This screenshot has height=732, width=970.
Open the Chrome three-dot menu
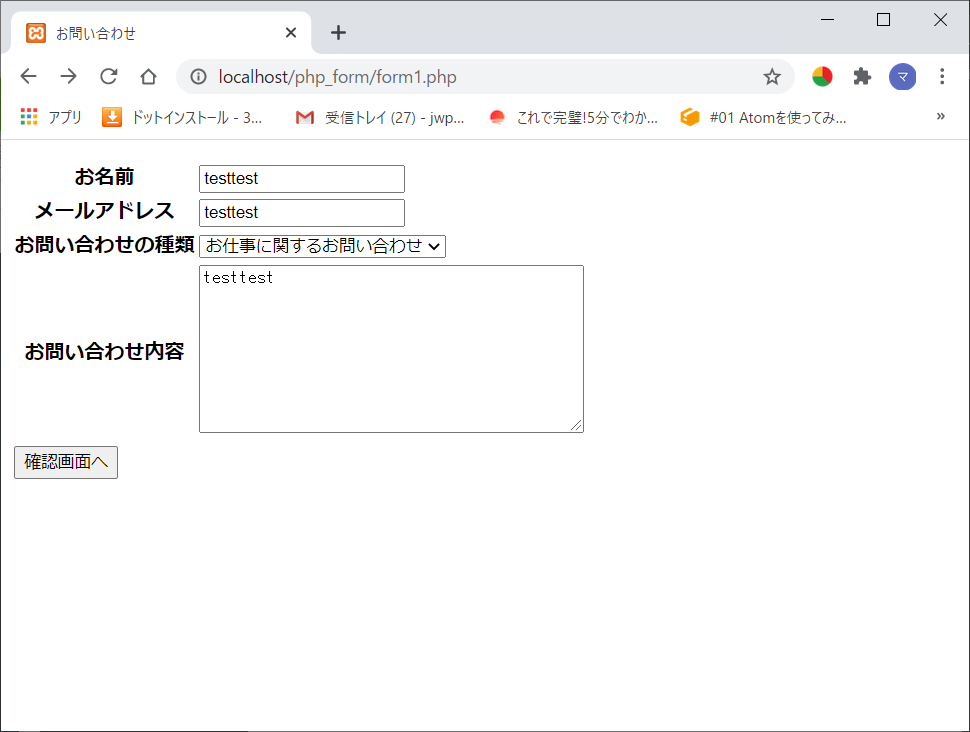tap(942, 77)
